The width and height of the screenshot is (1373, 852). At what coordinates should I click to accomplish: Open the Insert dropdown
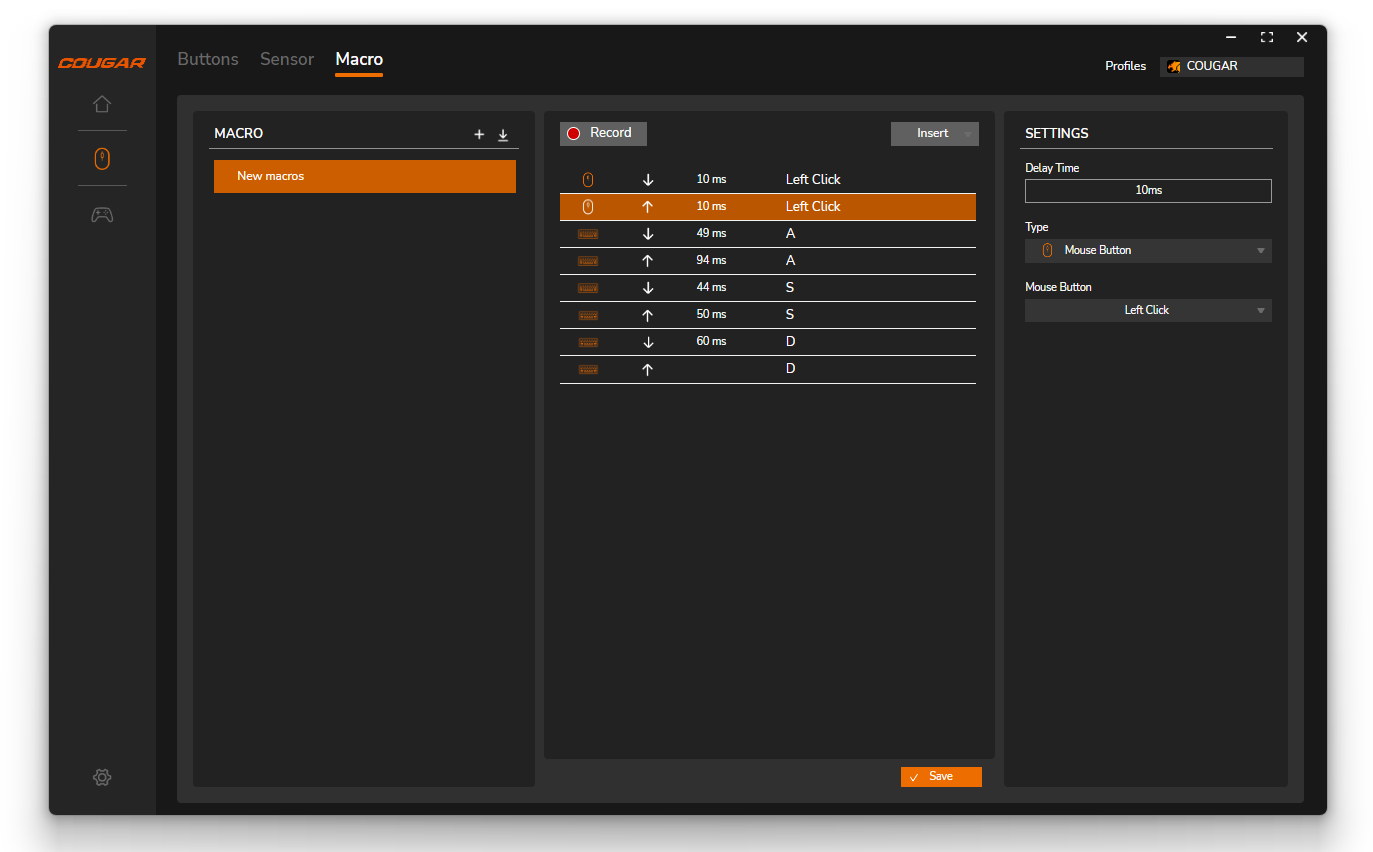[935, 134]
